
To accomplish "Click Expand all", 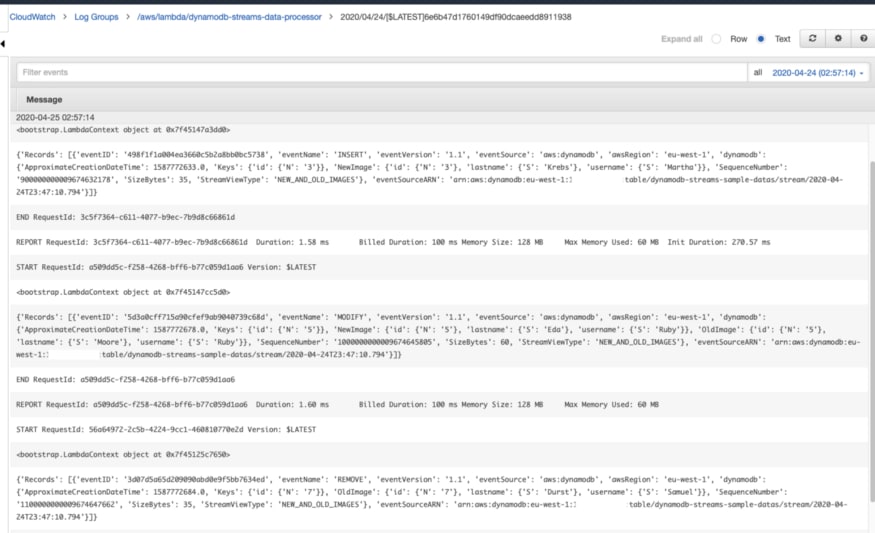I will click(x=681, y=39).
